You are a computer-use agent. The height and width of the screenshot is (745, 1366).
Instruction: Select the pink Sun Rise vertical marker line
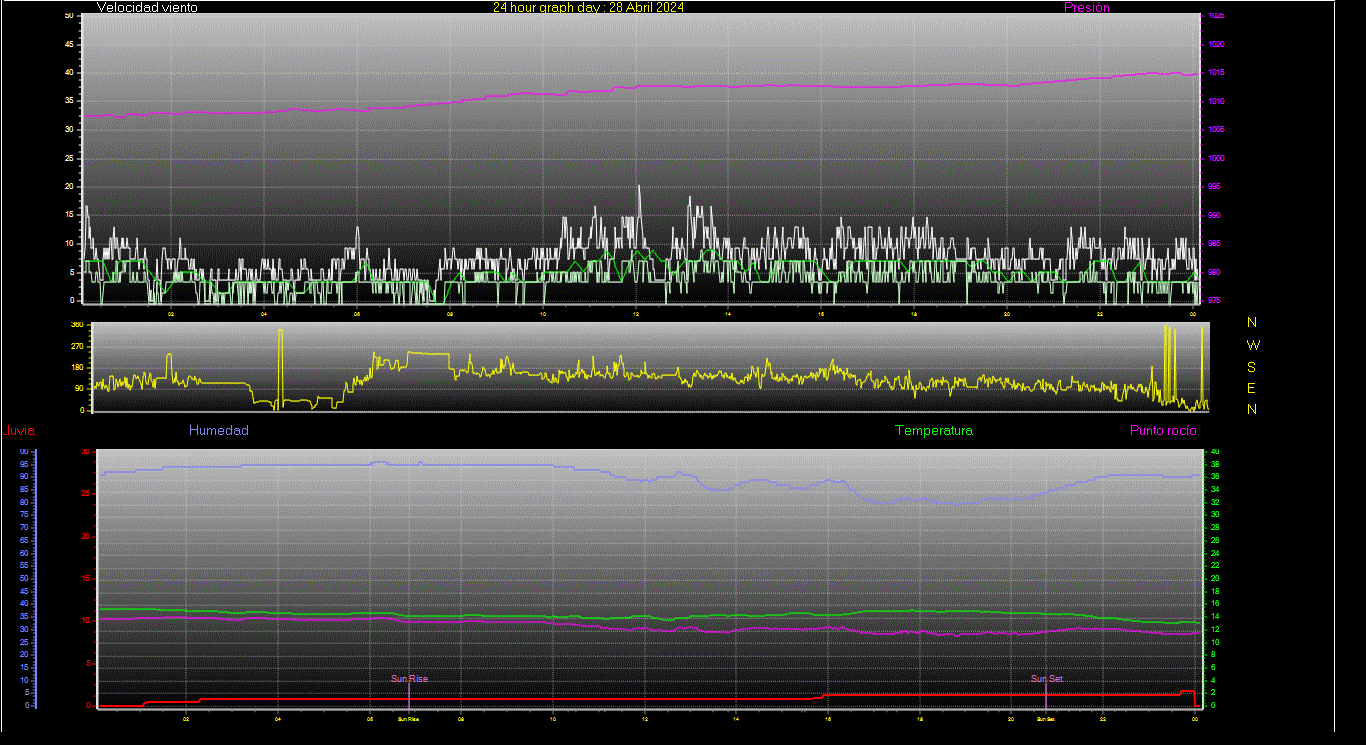(x=409, y=695)
